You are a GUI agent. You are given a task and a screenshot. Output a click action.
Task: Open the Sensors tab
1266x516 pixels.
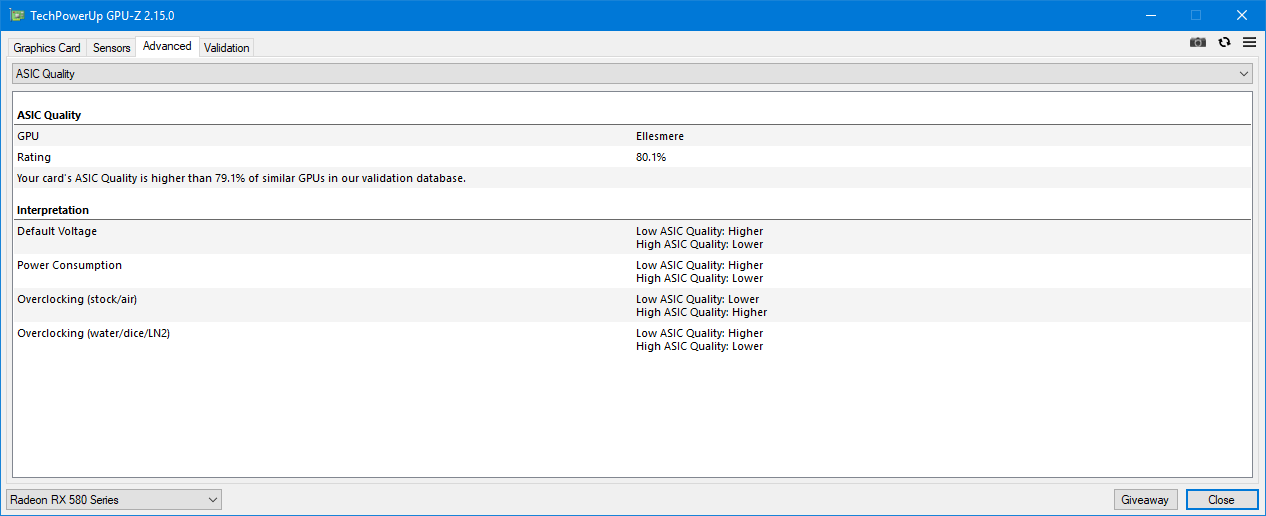pos(112,48)
